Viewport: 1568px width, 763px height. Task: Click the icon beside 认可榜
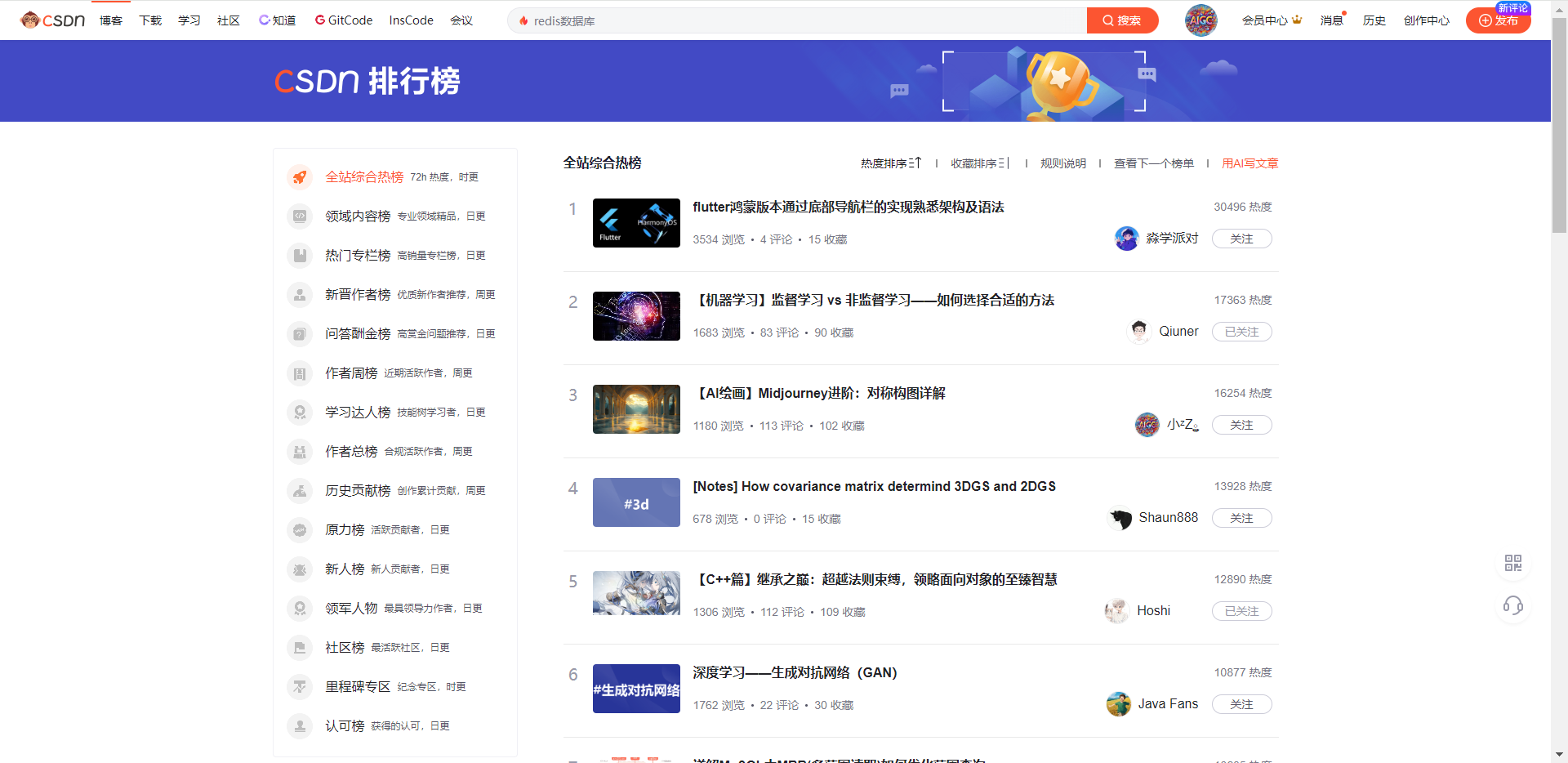300,725
